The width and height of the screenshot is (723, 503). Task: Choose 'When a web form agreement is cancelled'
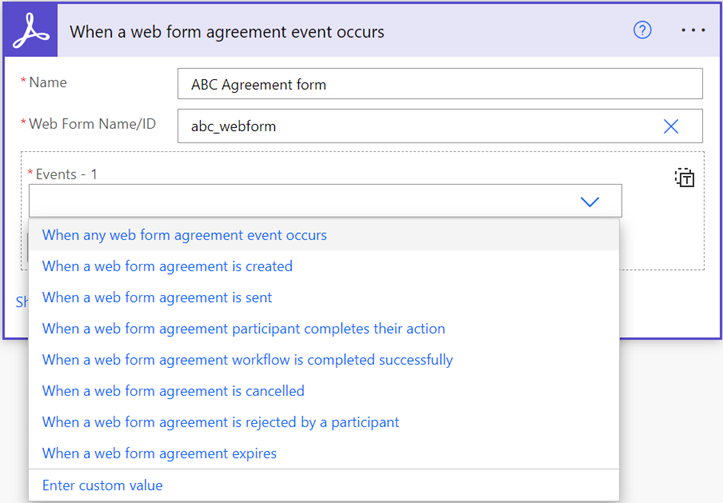pyautogui.click(x=173, y=390)
